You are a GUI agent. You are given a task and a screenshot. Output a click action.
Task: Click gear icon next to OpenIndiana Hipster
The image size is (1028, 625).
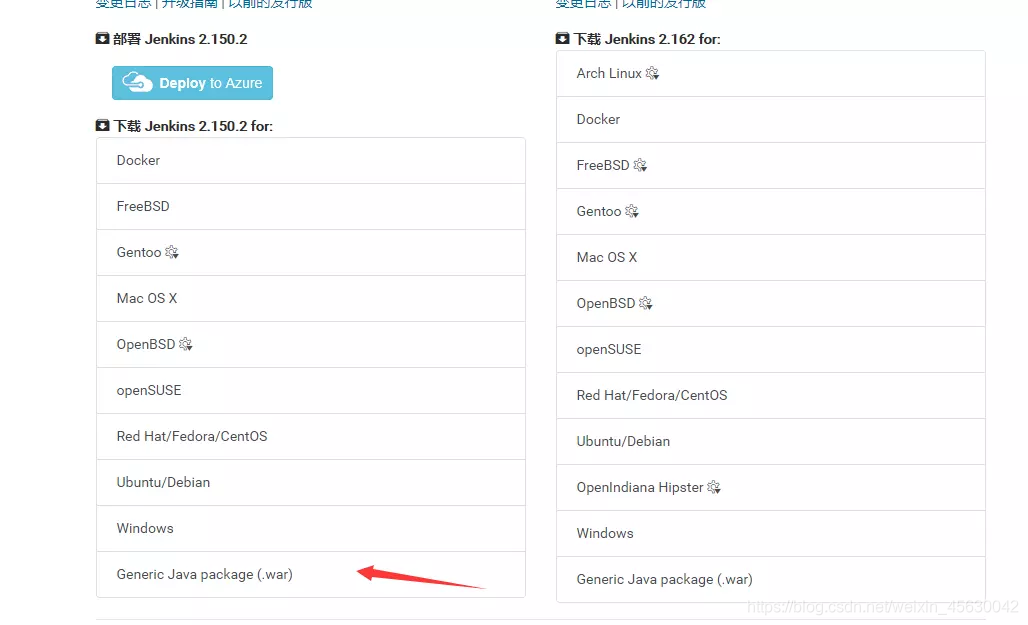click(714, 487)
